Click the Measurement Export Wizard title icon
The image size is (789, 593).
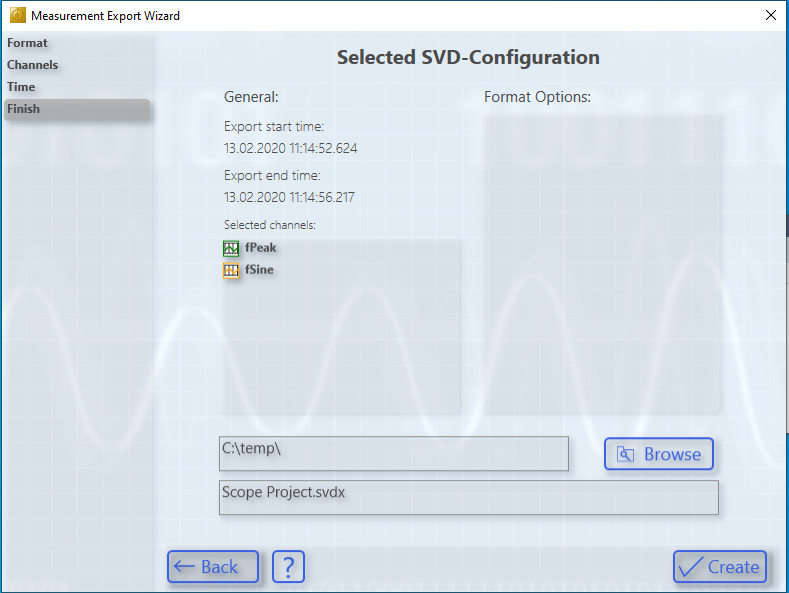[18, 15]
